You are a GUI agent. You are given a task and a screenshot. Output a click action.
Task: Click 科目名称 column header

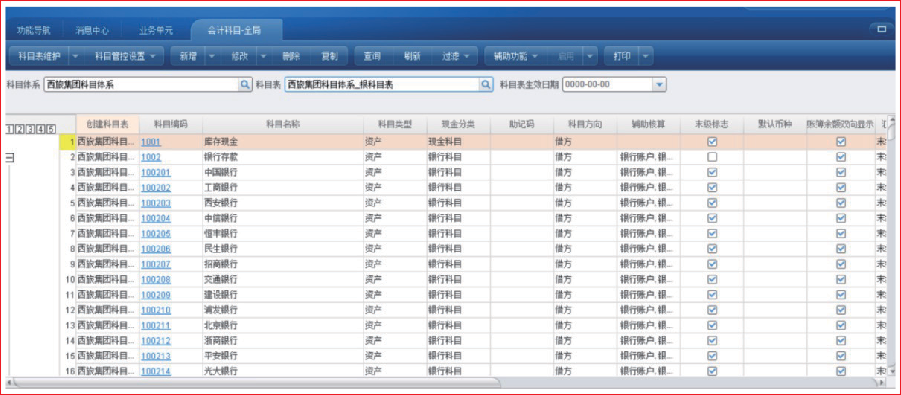[283, 124]
